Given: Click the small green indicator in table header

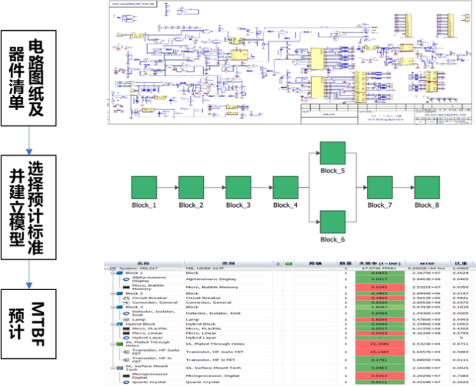Looking at the screenshot, I should click(289, 264).
